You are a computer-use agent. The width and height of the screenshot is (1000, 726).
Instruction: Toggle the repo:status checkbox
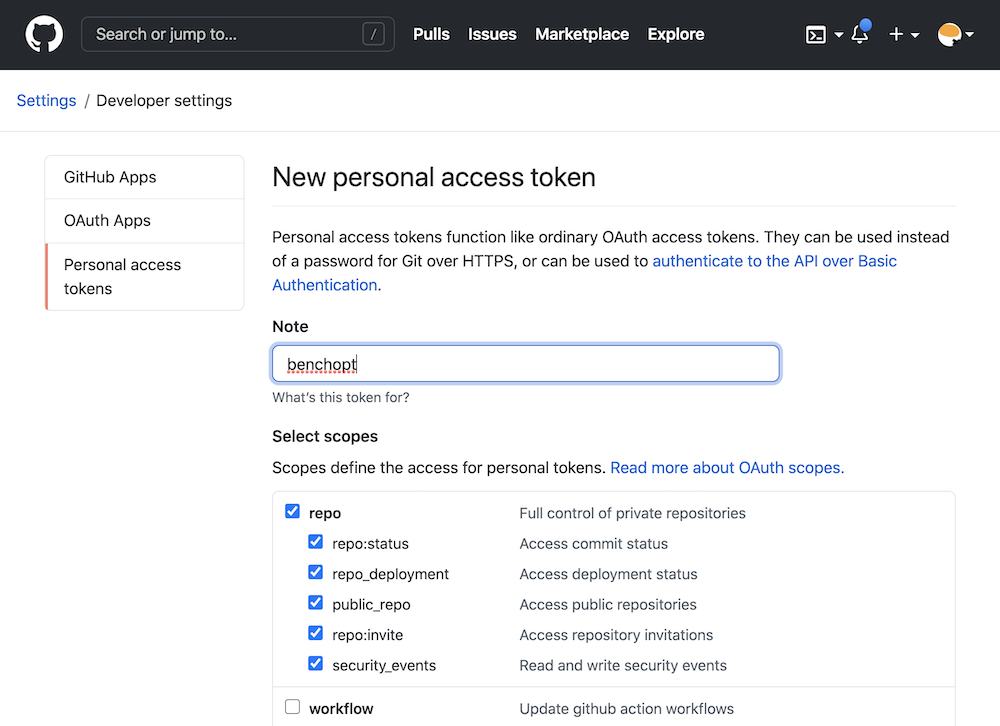pos(316,543)
